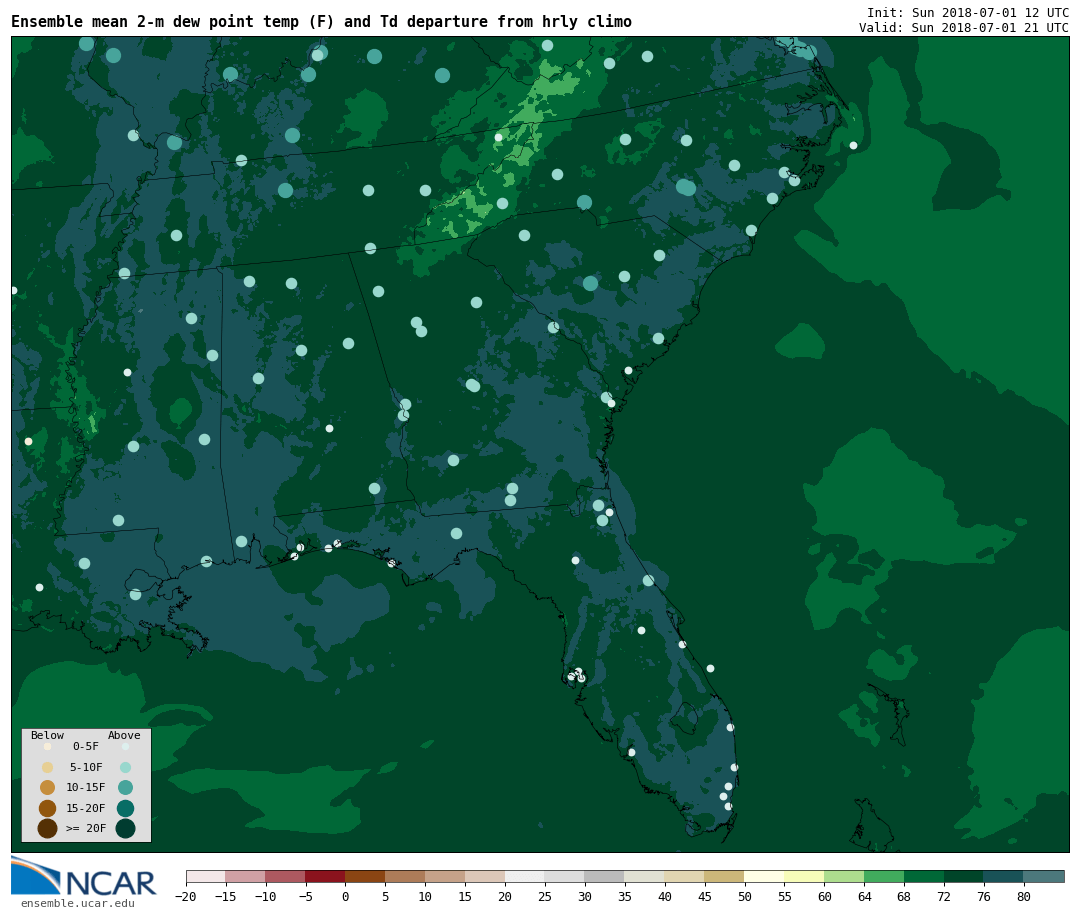
Task: Select the brown swatch between 0 and 5
Action: (365, 876)
